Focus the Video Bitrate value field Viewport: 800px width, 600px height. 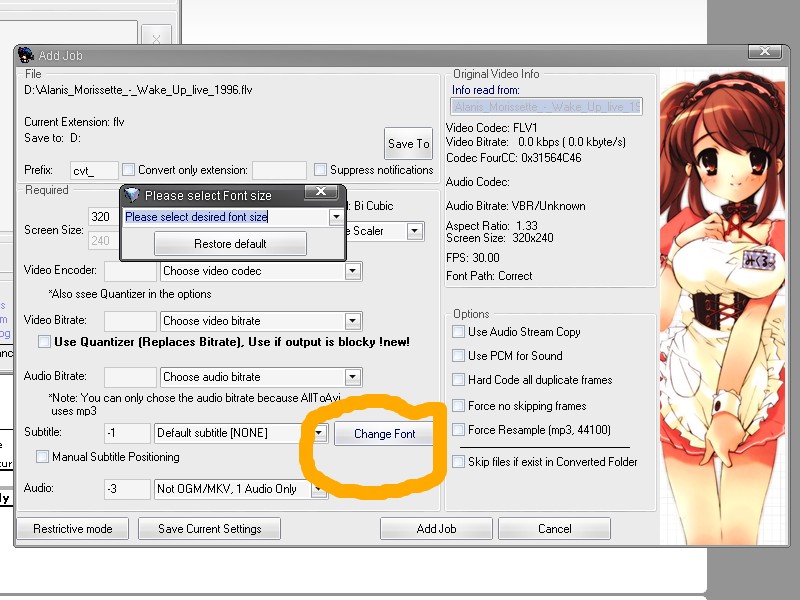click(x=130, y=321)
